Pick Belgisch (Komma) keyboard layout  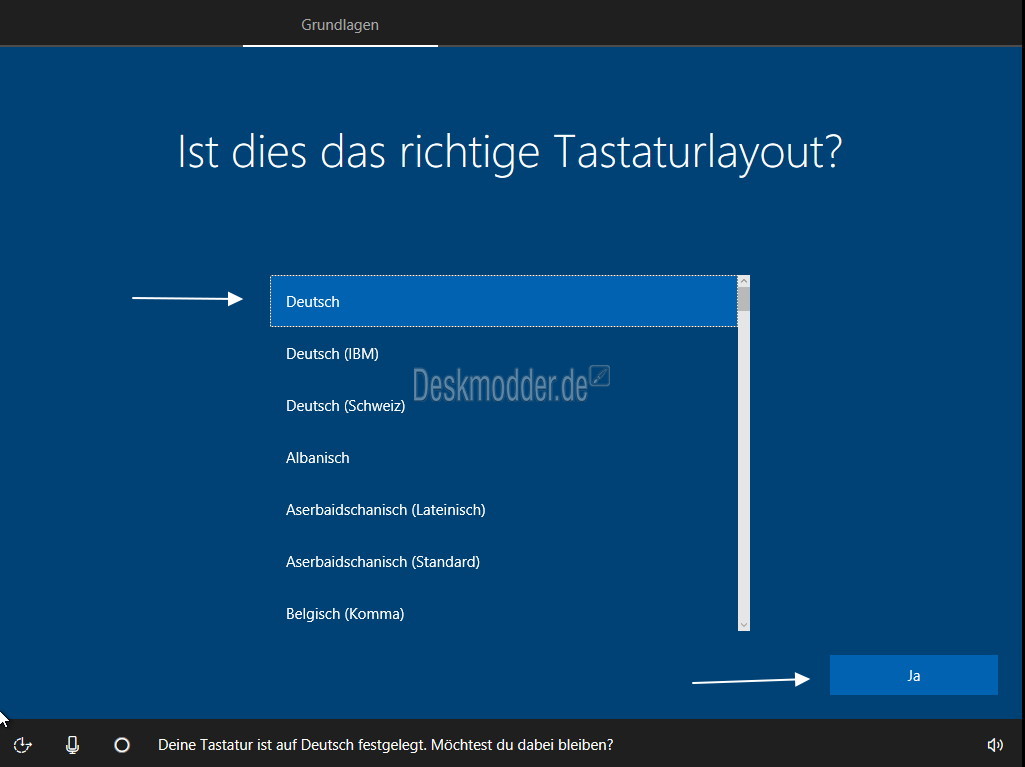tap(503, 613)
